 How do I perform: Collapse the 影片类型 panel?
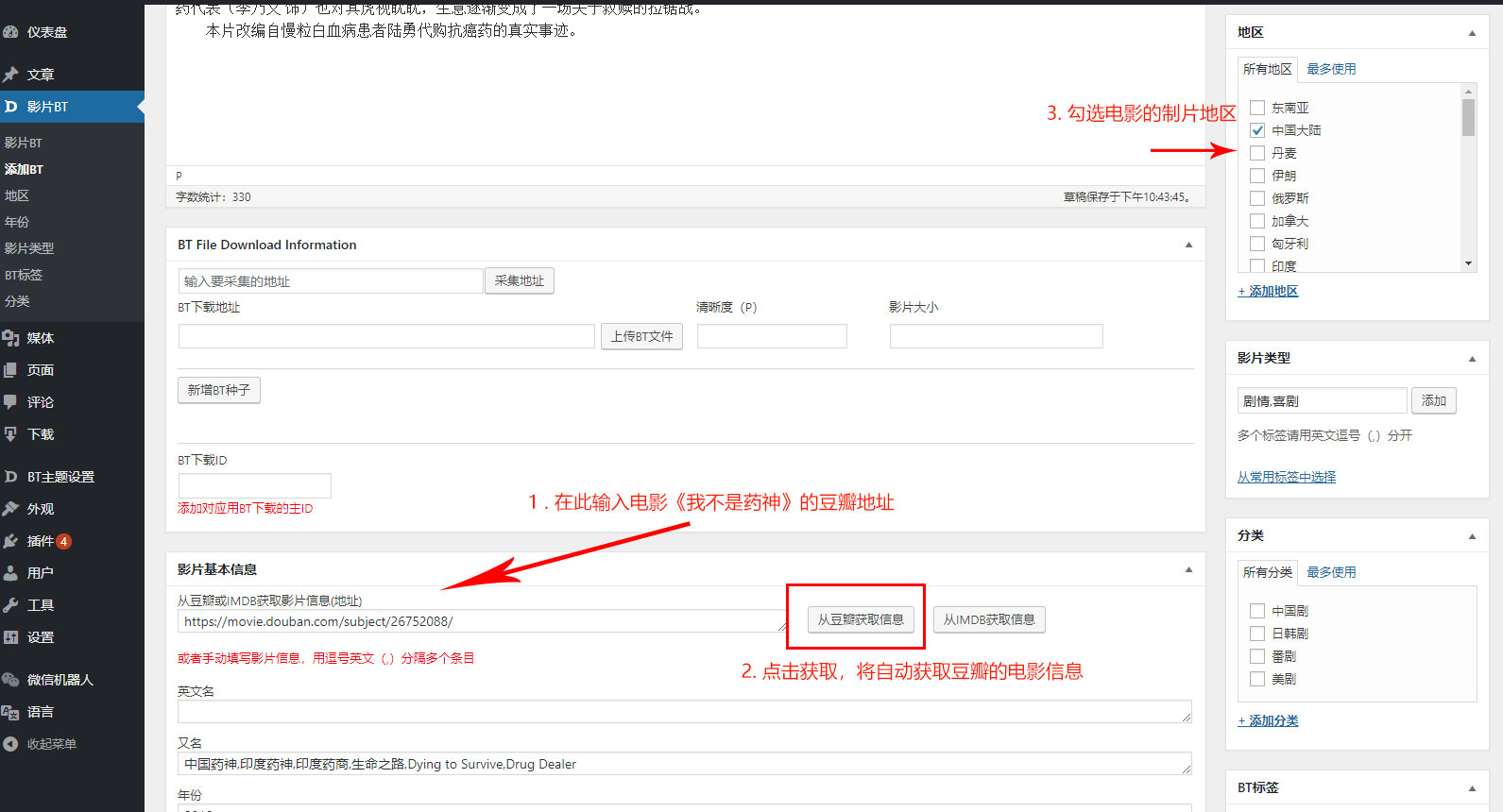[1472, 359]
